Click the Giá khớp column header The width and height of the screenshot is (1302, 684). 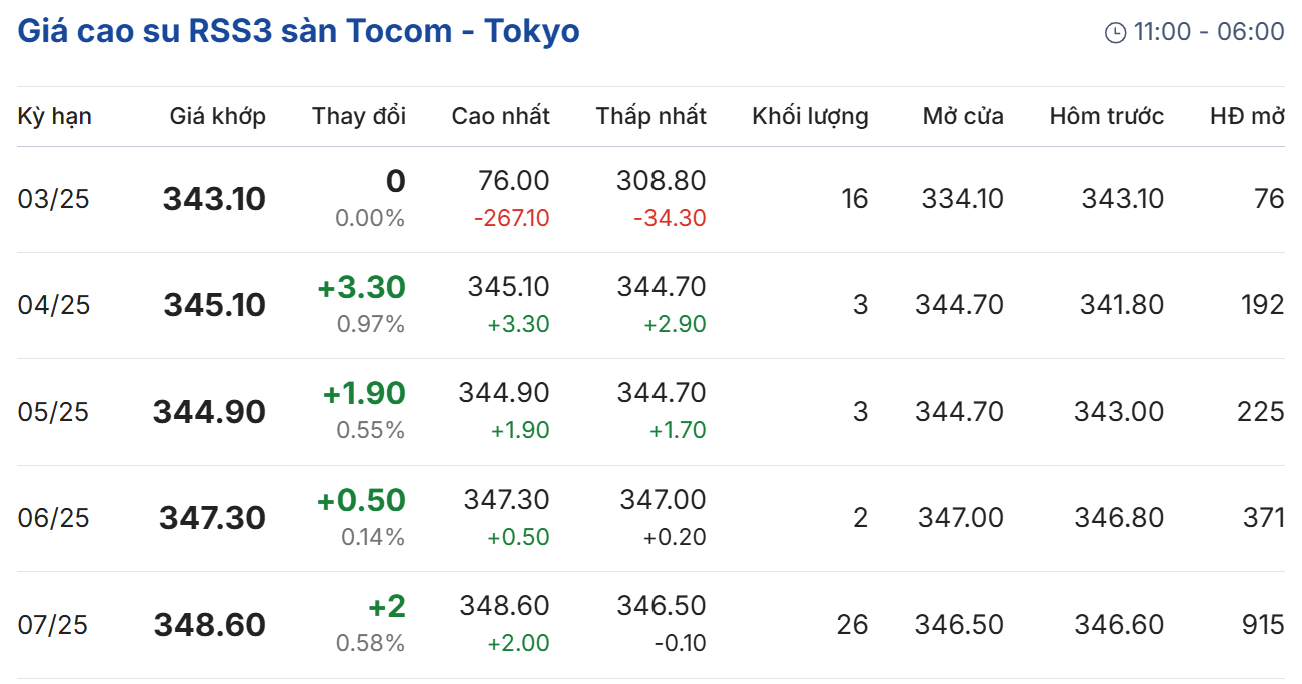click(x=217, y=116)
